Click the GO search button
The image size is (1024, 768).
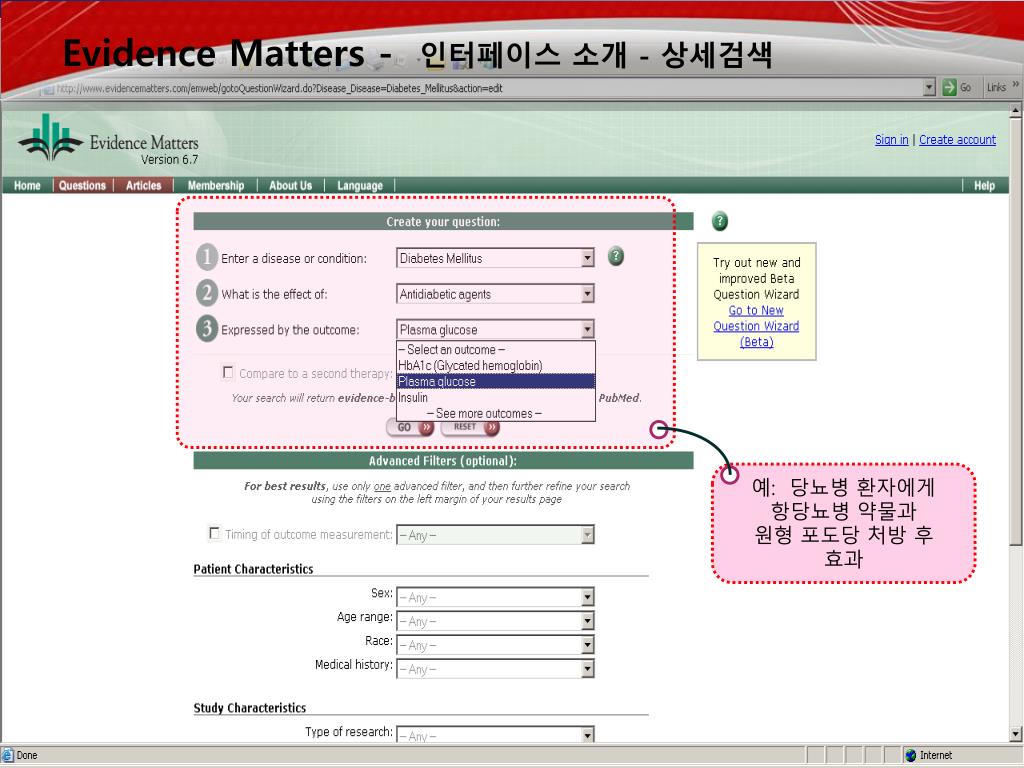click(x=410, y=427)
